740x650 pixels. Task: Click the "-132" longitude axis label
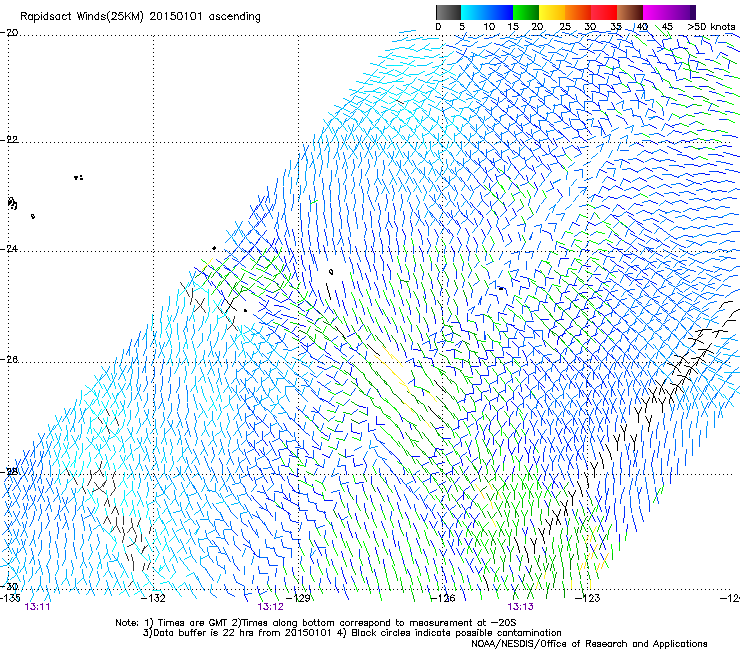pos(154,598)
